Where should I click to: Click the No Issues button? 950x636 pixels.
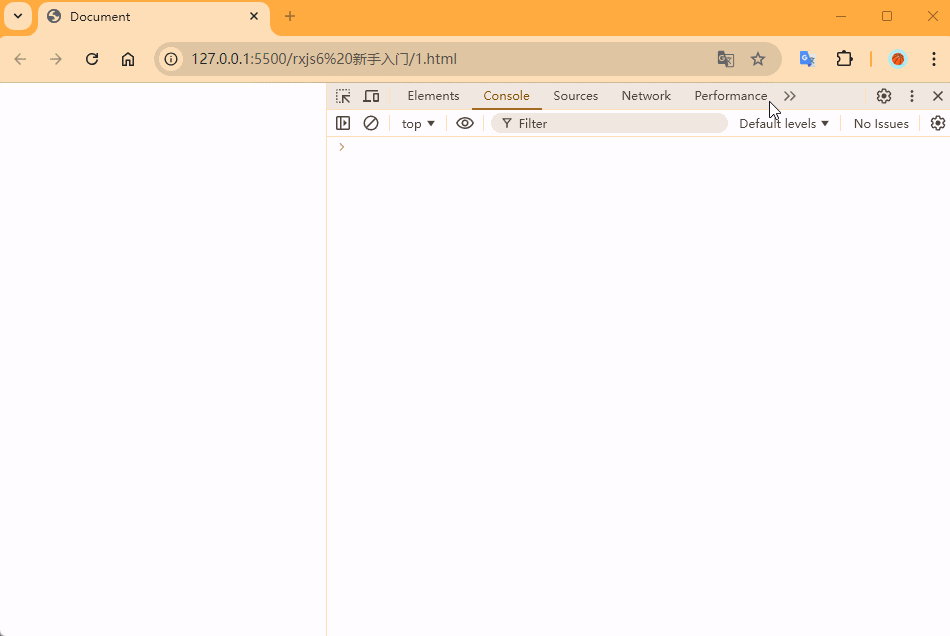point(881,123)
